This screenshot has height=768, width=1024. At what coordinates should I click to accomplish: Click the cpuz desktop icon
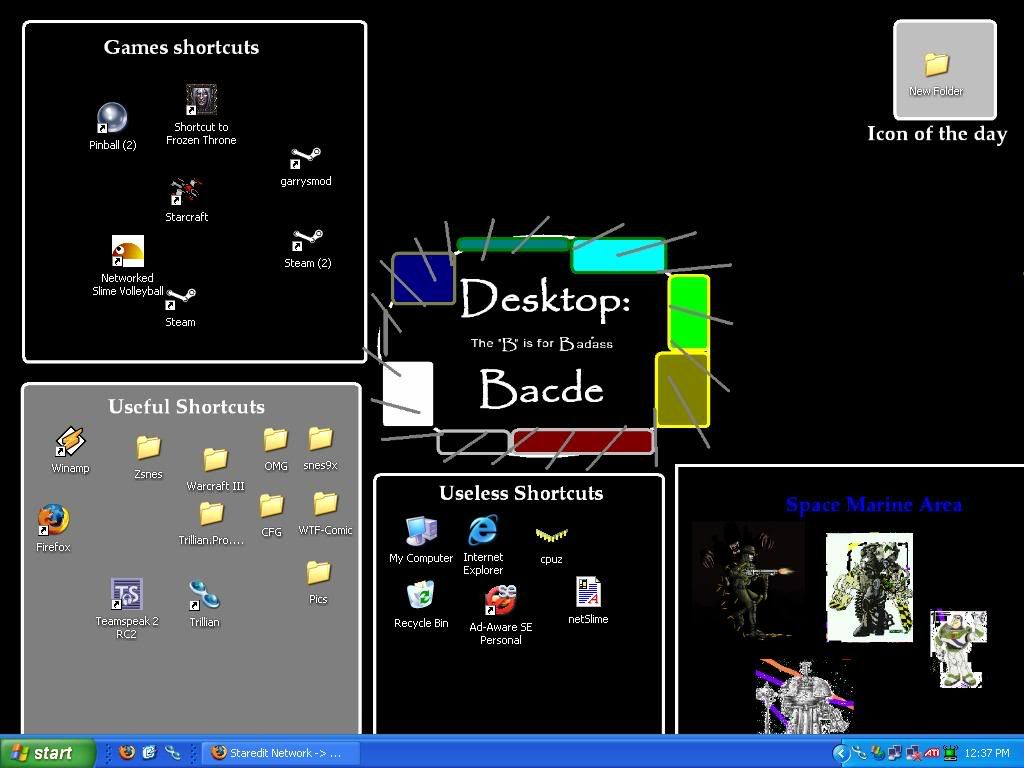click(x=551, y=536)
